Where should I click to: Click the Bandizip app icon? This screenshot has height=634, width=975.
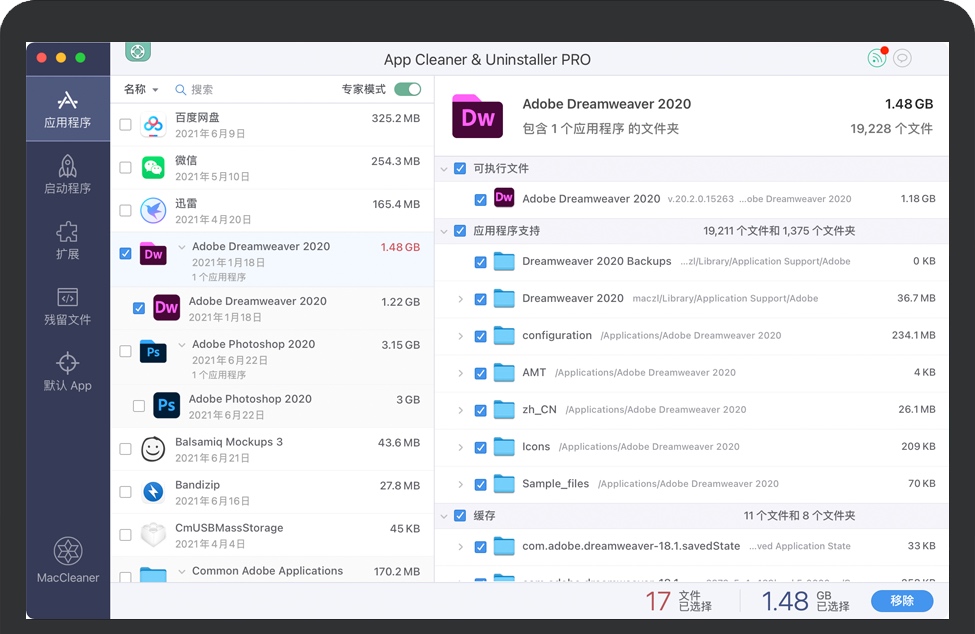pyautogui.click(x=153, y=492)
